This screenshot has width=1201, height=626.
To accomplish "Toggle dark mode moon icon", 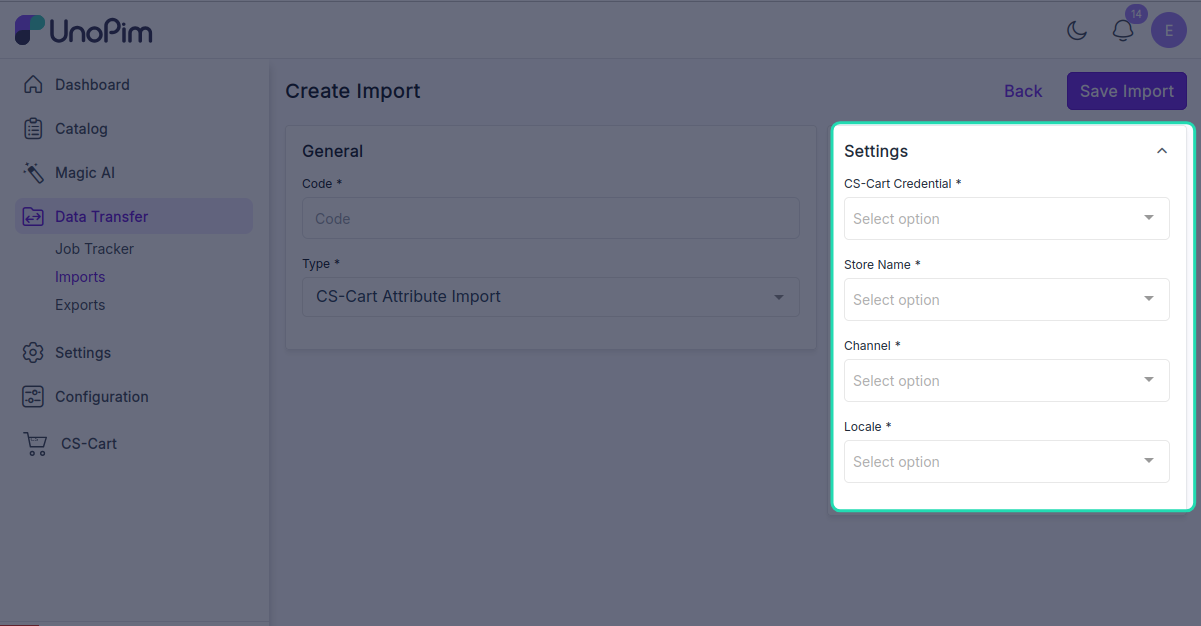I will click(x=1077, y=31).
